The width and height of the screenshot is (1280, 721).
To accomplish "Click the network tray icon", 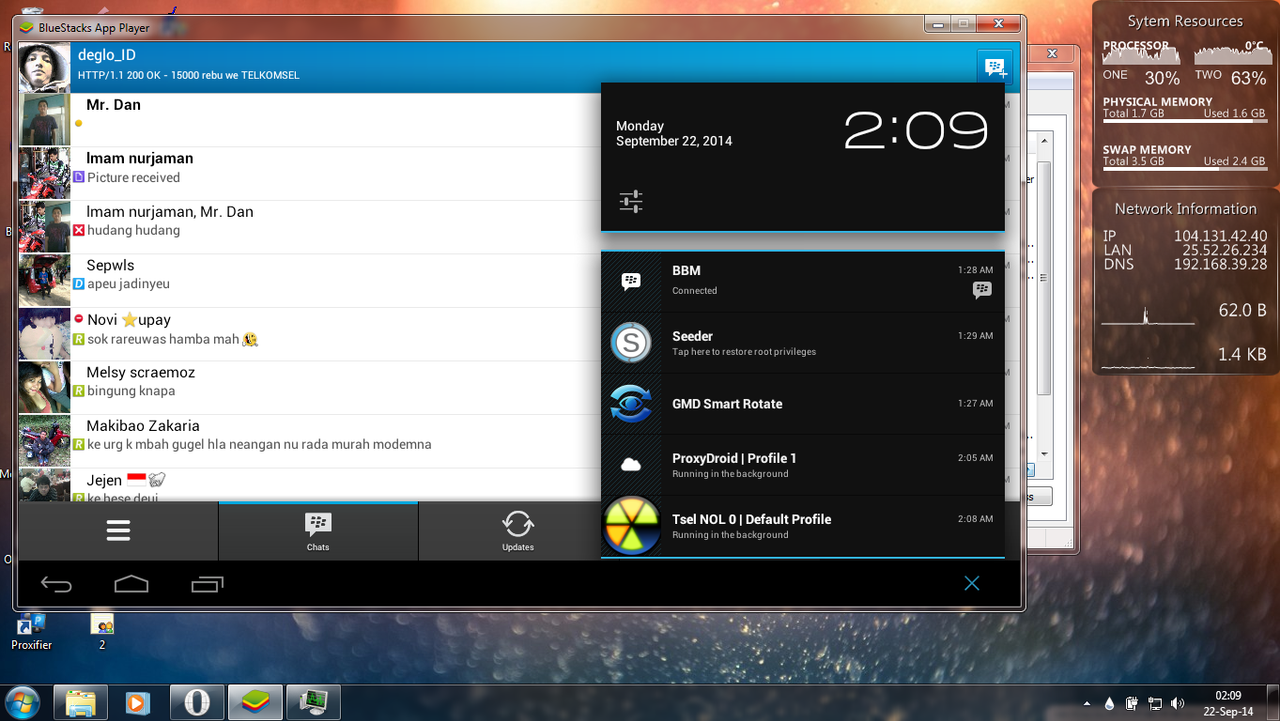I will click(1155, 703).
